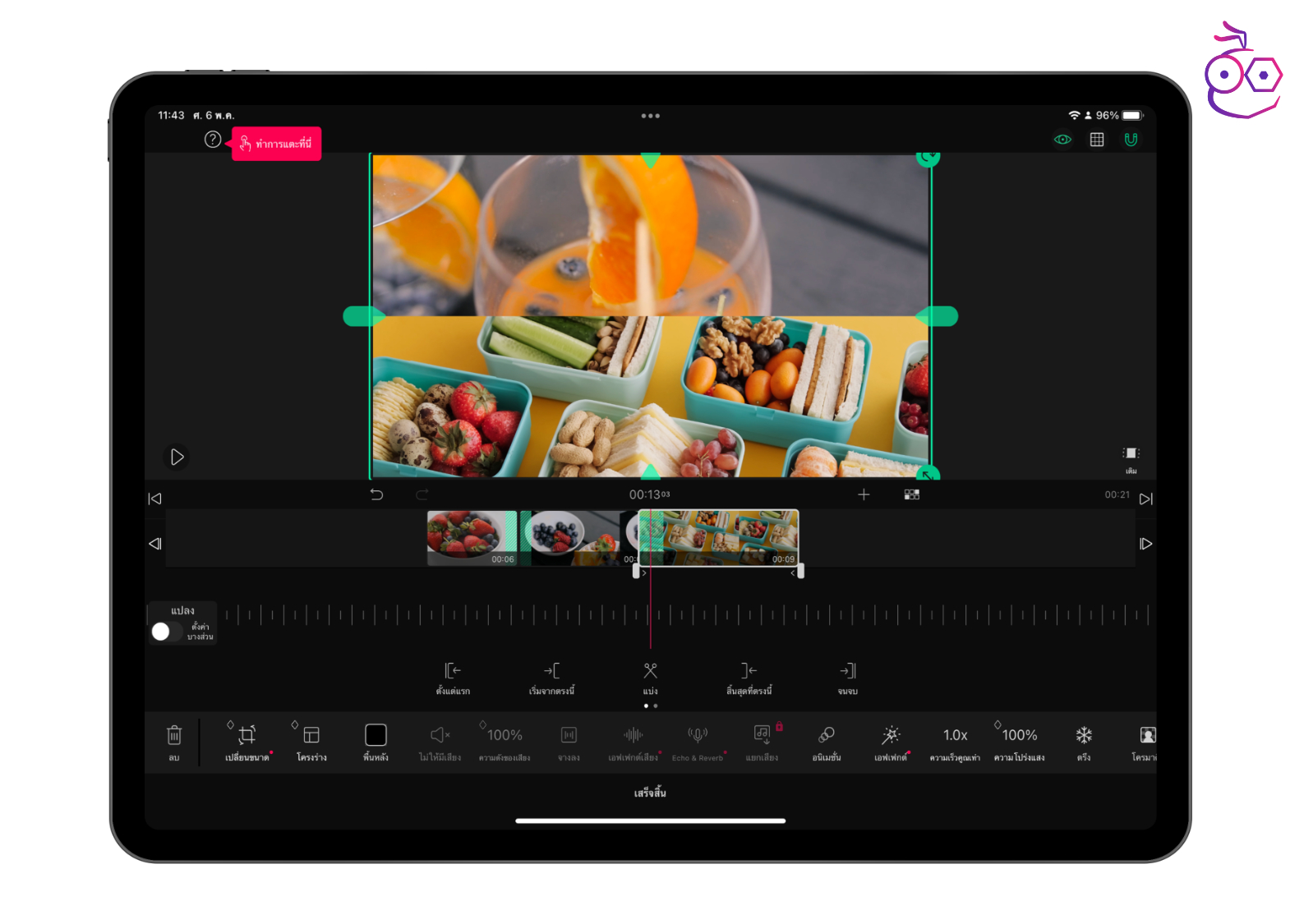The width and height of the screenshot is (1304, 924).
Task: Click the undo arrow above the timeline
Action: (x=376, y=494)
